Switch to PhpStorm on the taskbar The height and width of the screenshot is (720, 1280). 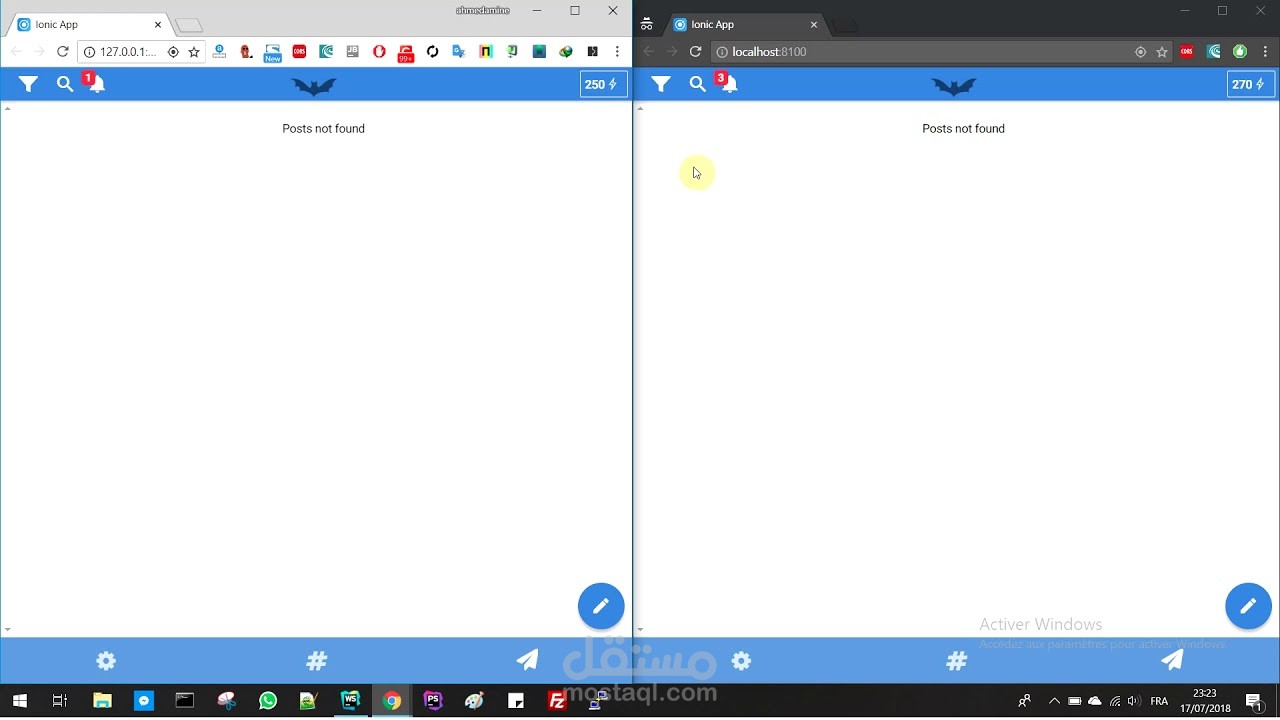pyautogui.click(x=433, y=701)
